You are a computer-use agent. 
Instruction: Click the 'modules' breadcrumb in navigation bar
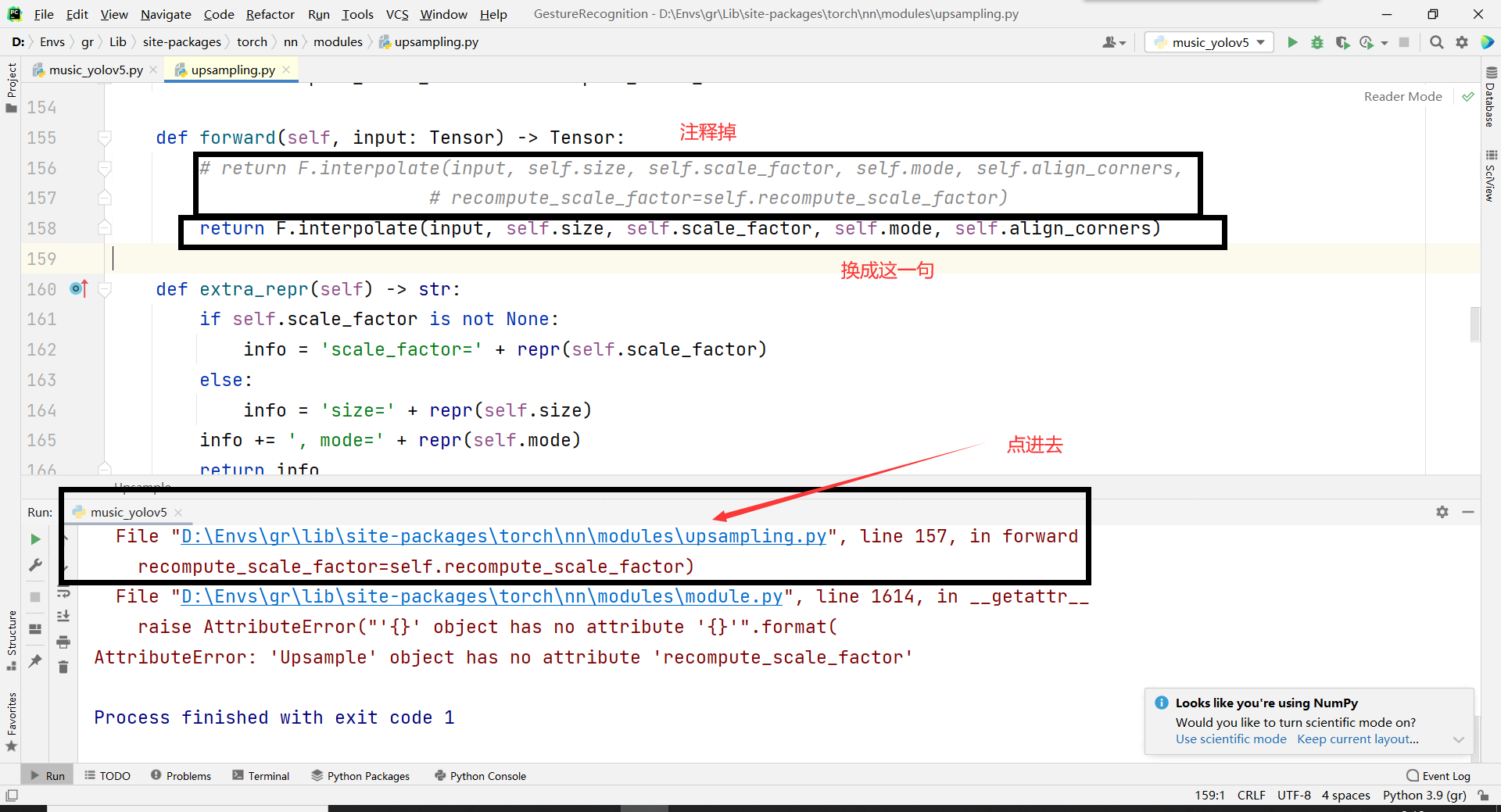click(x=338, y=42)
